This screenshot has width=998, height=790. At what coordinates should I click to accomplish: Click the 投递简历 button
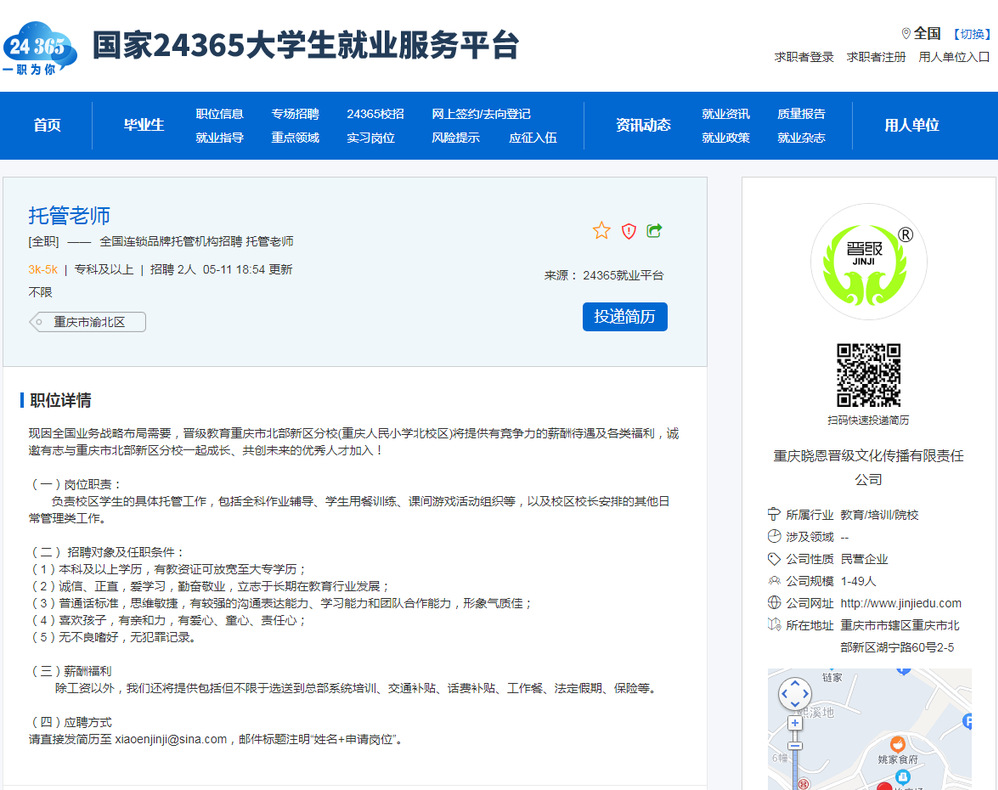click(624, 316)
